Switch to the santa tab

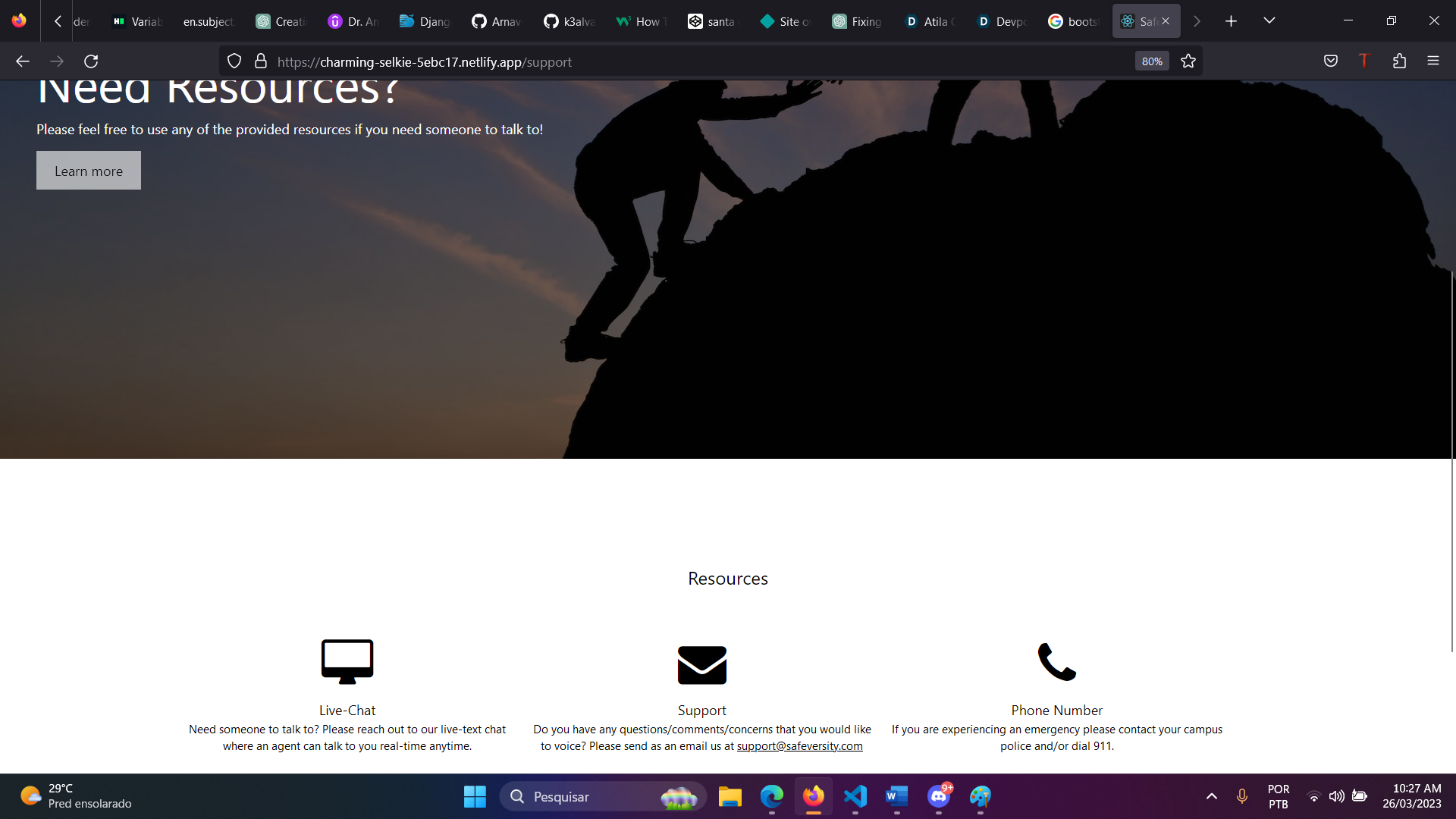[711, 21]
